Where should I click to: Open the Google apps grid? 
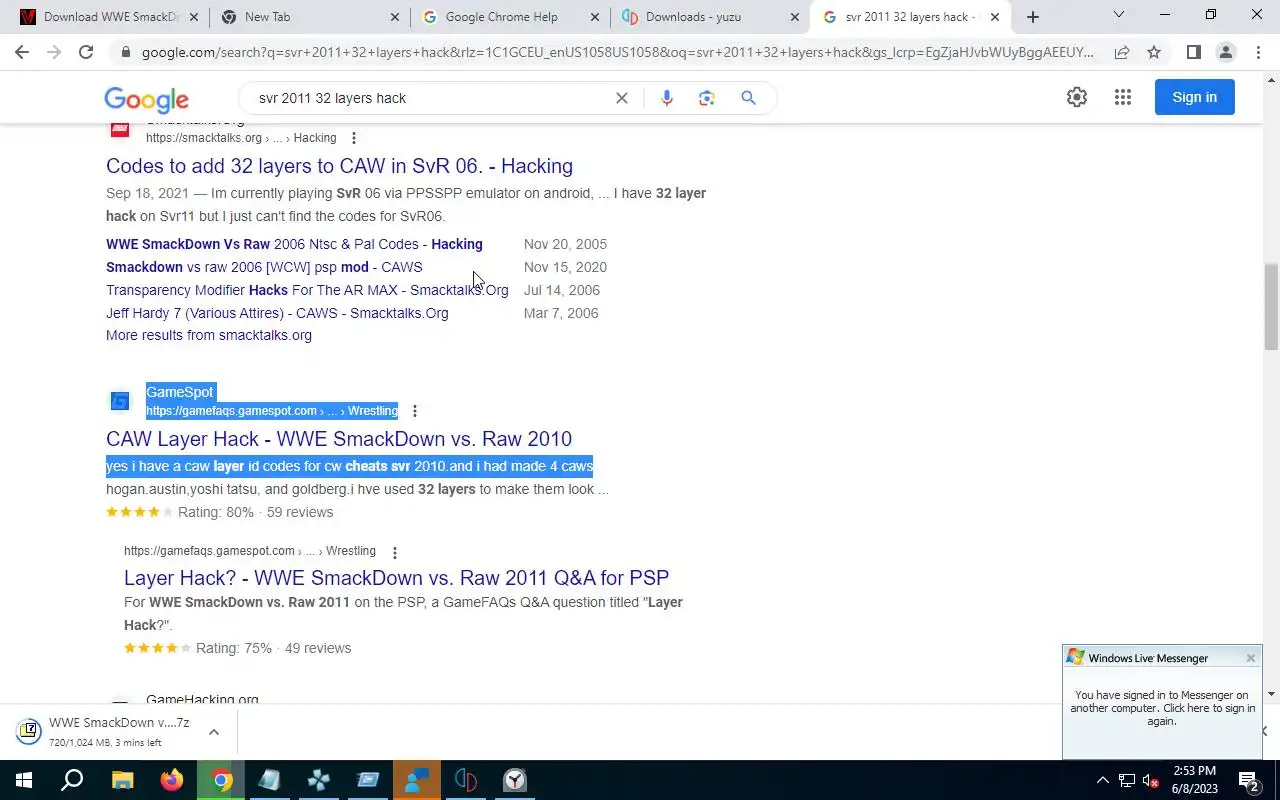pos(1123,97)
